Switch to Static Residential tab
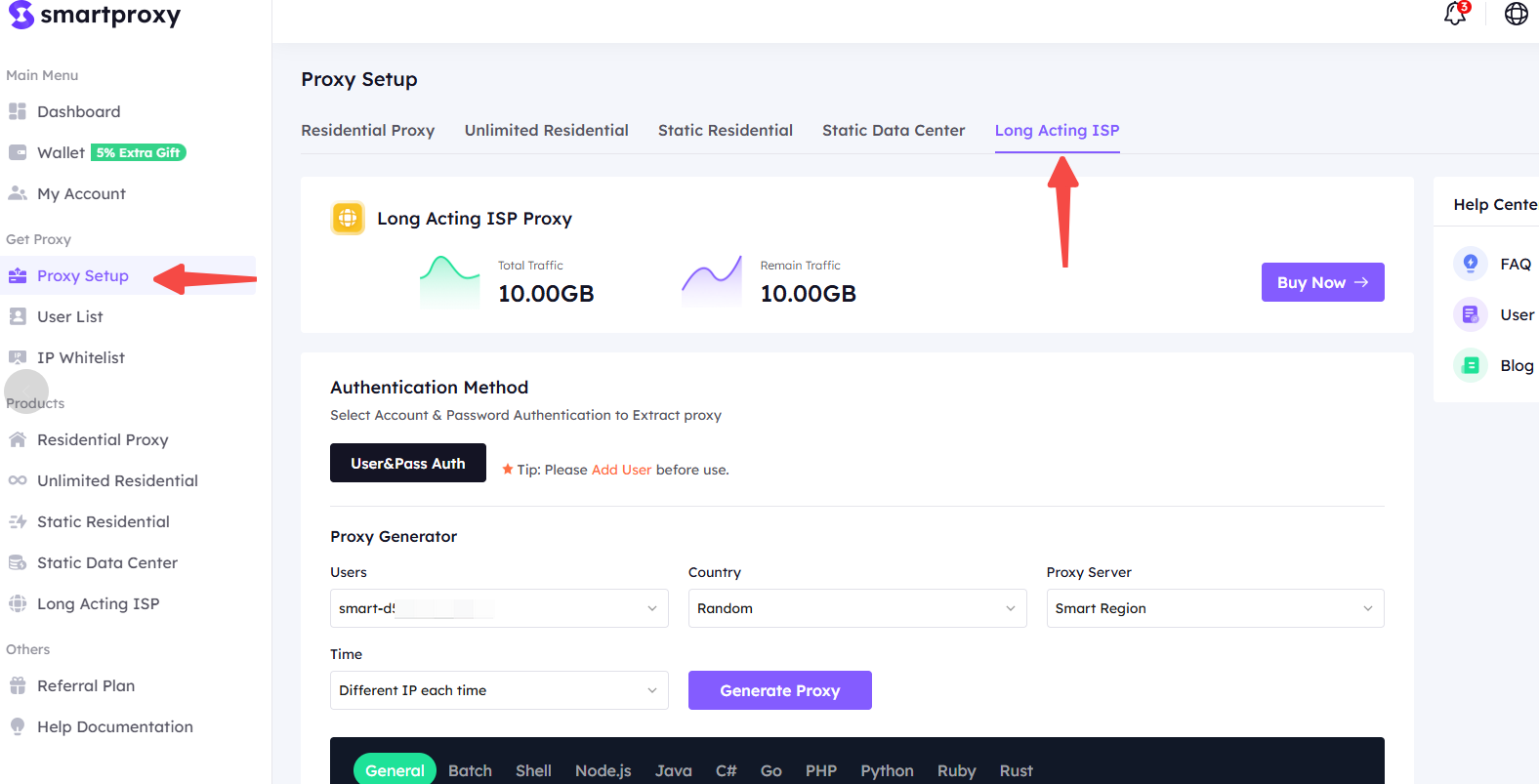The image size is (1539, 784). click(x=725, y=130)
